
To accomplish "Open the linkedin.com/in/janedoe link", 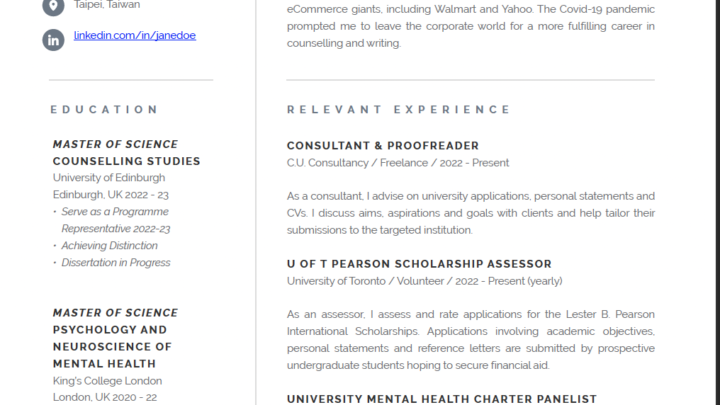I will pyautogui.click(x=135, y=35).
